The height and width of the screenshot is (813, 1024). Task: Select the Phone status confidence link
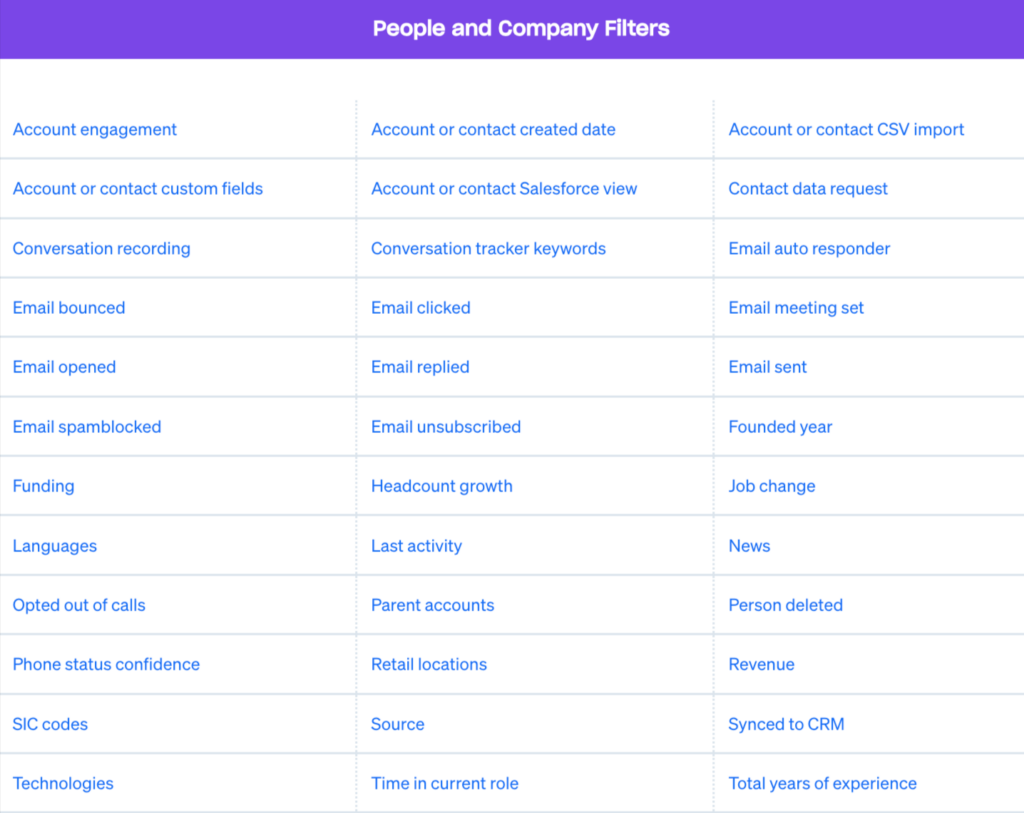point(106,665)
